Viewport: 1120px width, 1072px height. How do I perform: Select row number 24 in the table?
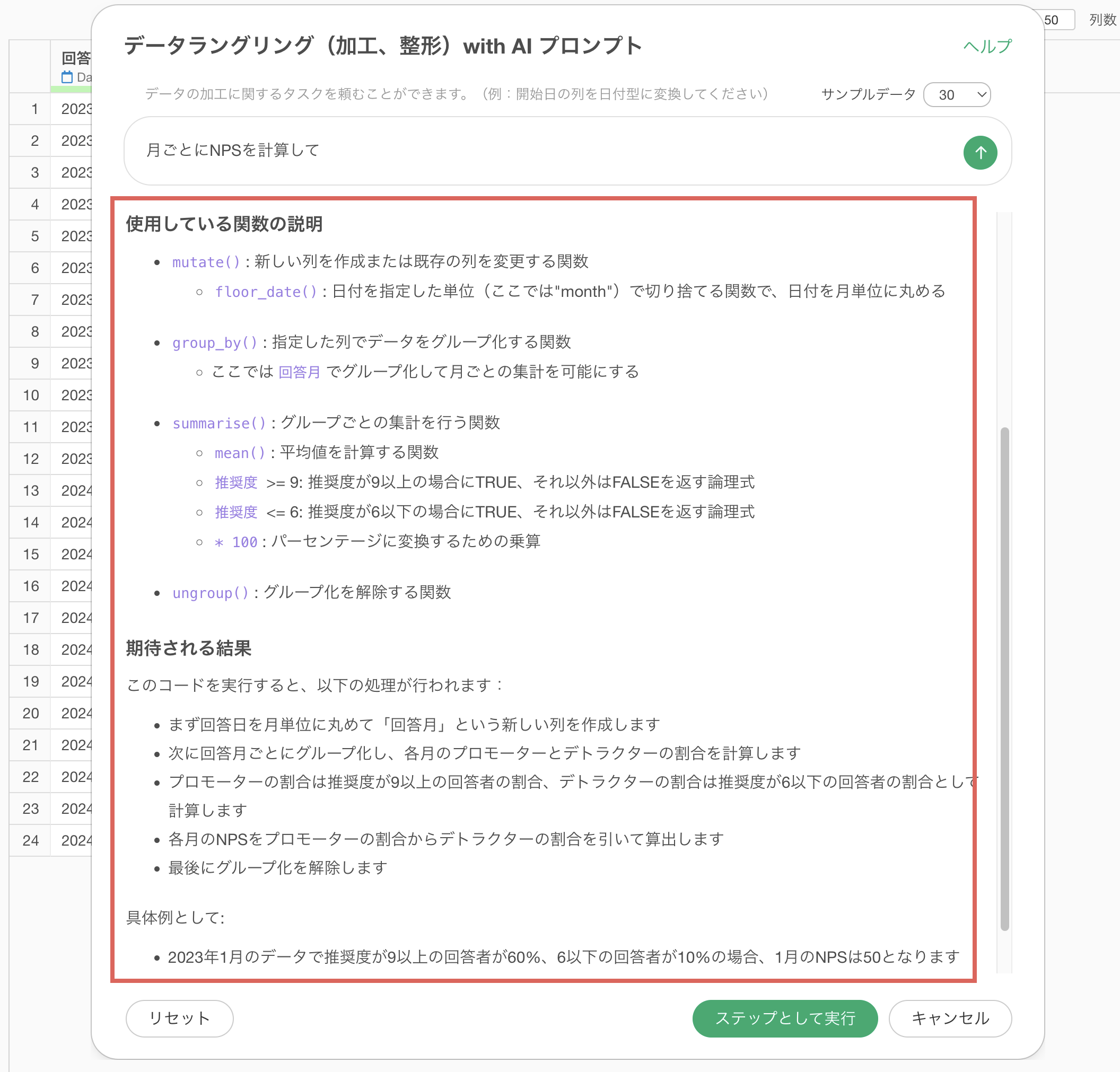click(31, 840)
